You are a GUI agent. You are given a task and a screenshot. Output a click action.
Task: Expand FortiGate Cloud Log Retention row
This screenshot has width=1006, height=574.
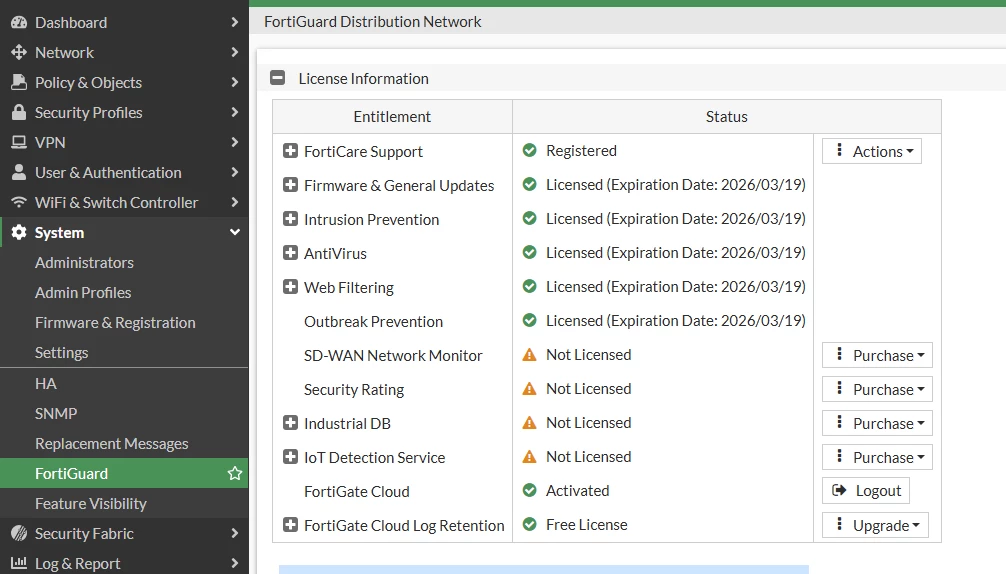click(290, 525)
